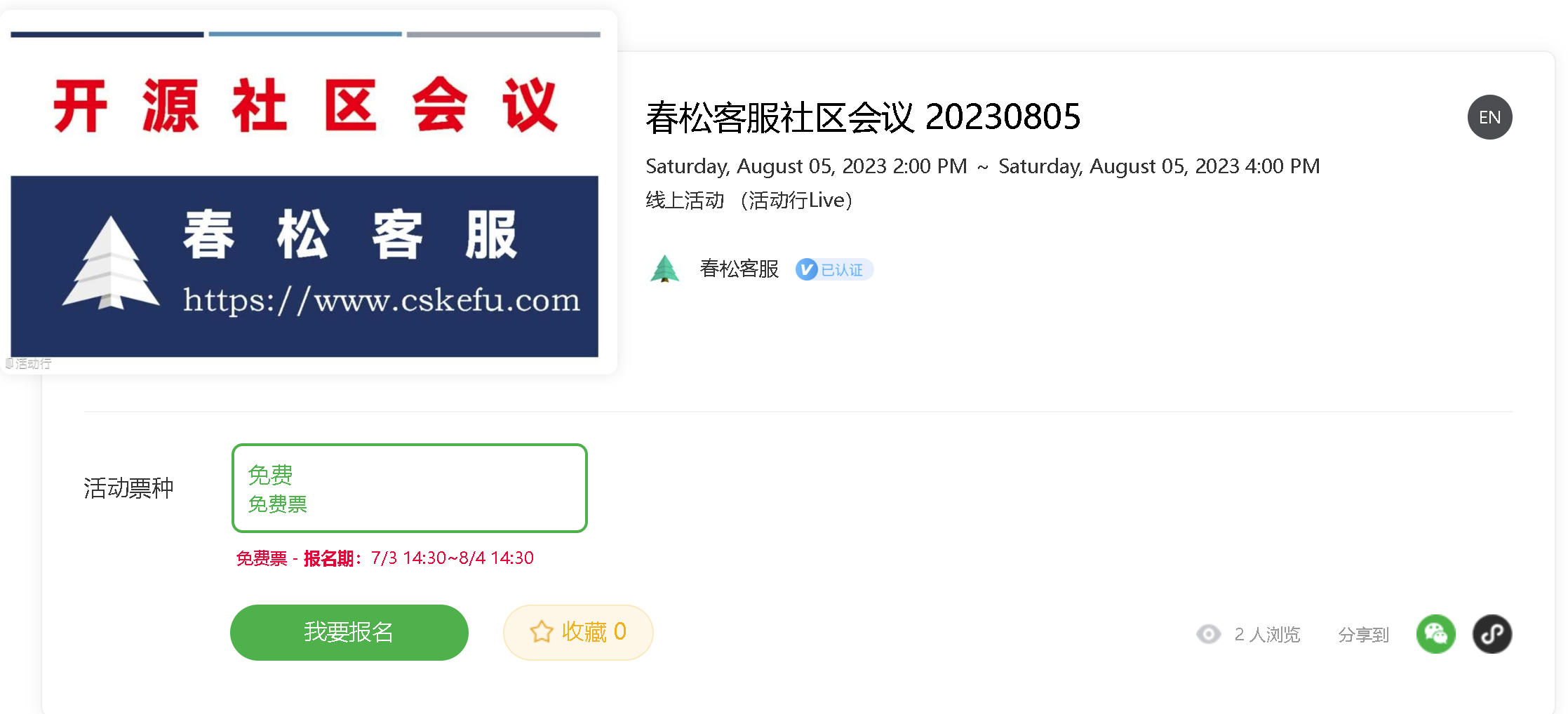Image resolution: width=1568 pixels, height=714 pixels.
Task: Click the event title 春松客服社区会议 20230805
Action: coord(863,117)
